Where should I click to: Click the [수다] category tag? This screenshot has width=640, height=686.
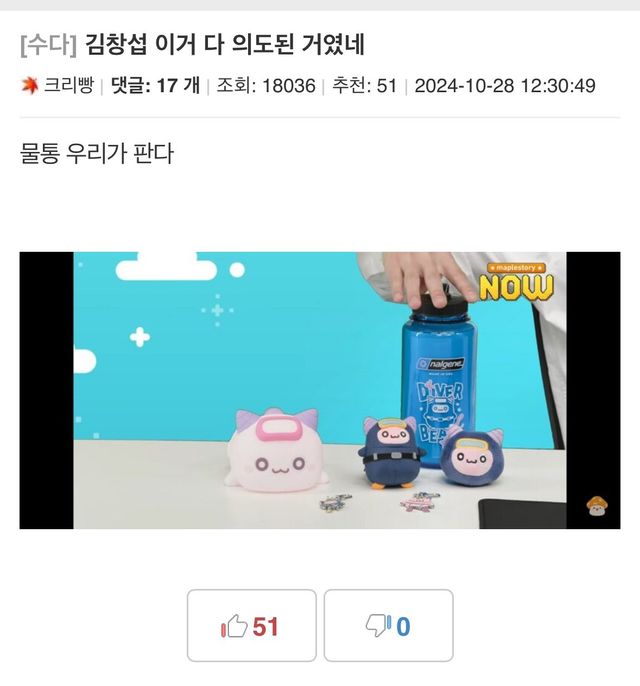[49, 45]
